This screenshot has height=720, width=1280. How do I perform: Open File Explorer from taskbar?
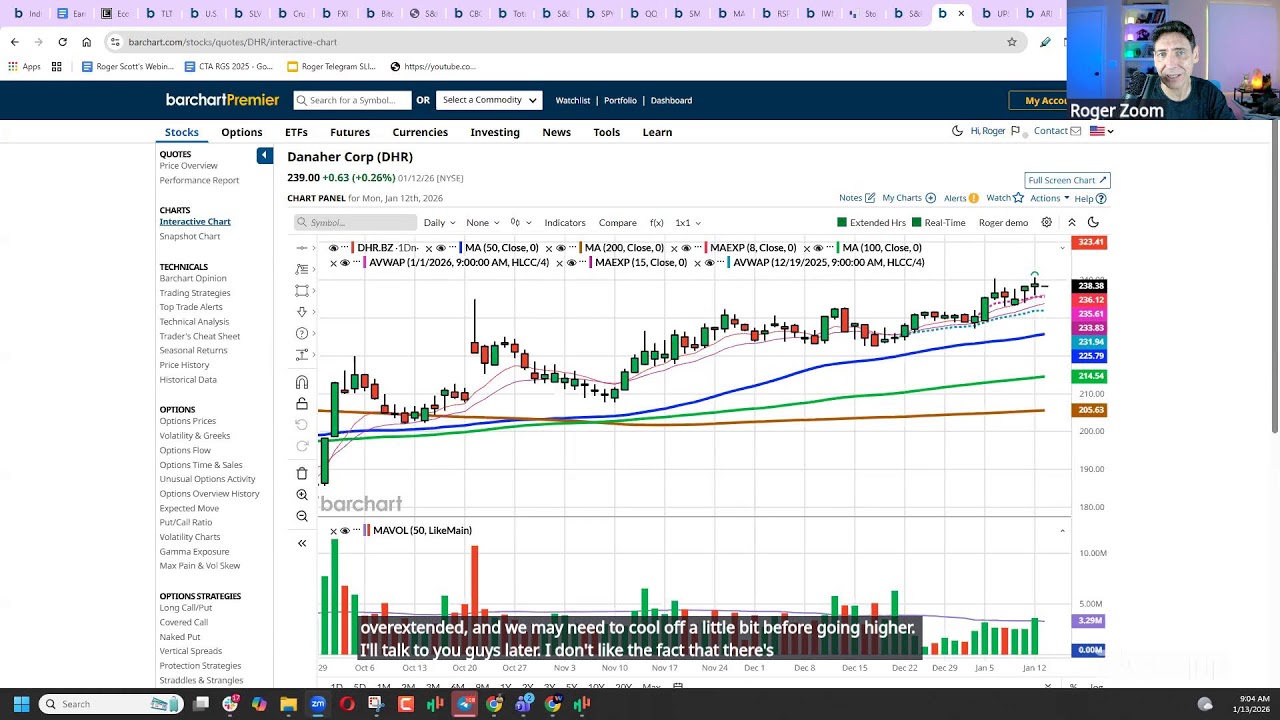point(288,704)
